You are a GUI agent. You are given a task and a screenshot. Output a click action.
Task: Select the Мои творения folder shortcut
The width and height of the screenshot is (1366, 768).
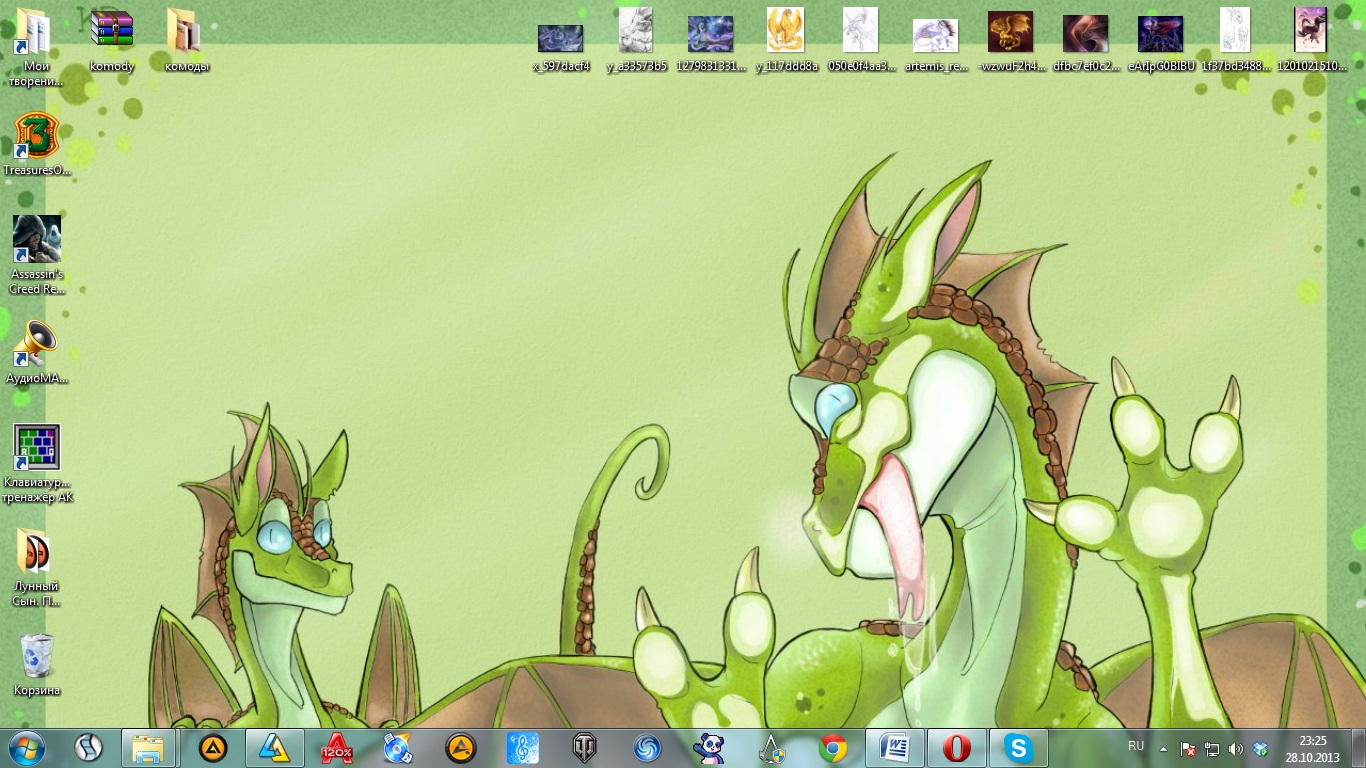tap(37, 48)
